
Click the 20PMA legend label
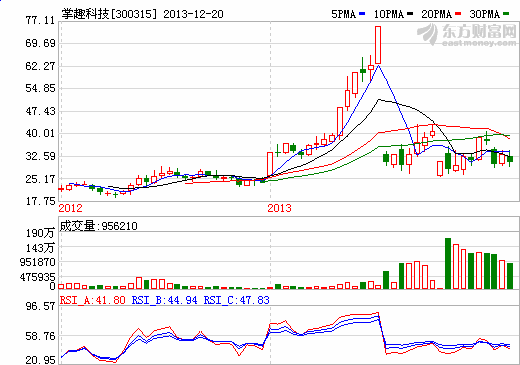(x=437, y=14)
